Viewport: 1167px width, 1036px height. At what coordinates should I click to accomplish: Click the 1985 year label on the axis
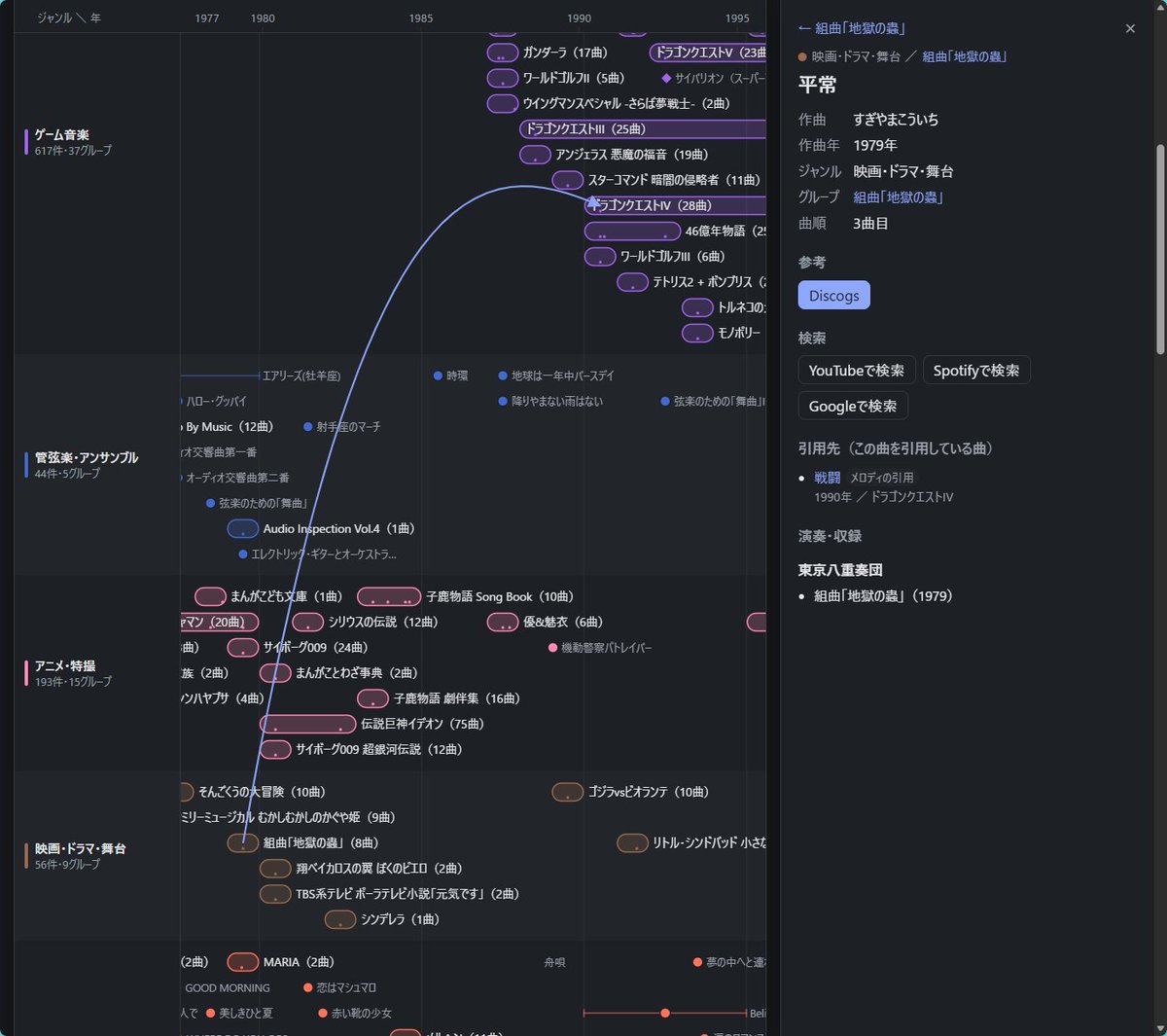(421, 18)
